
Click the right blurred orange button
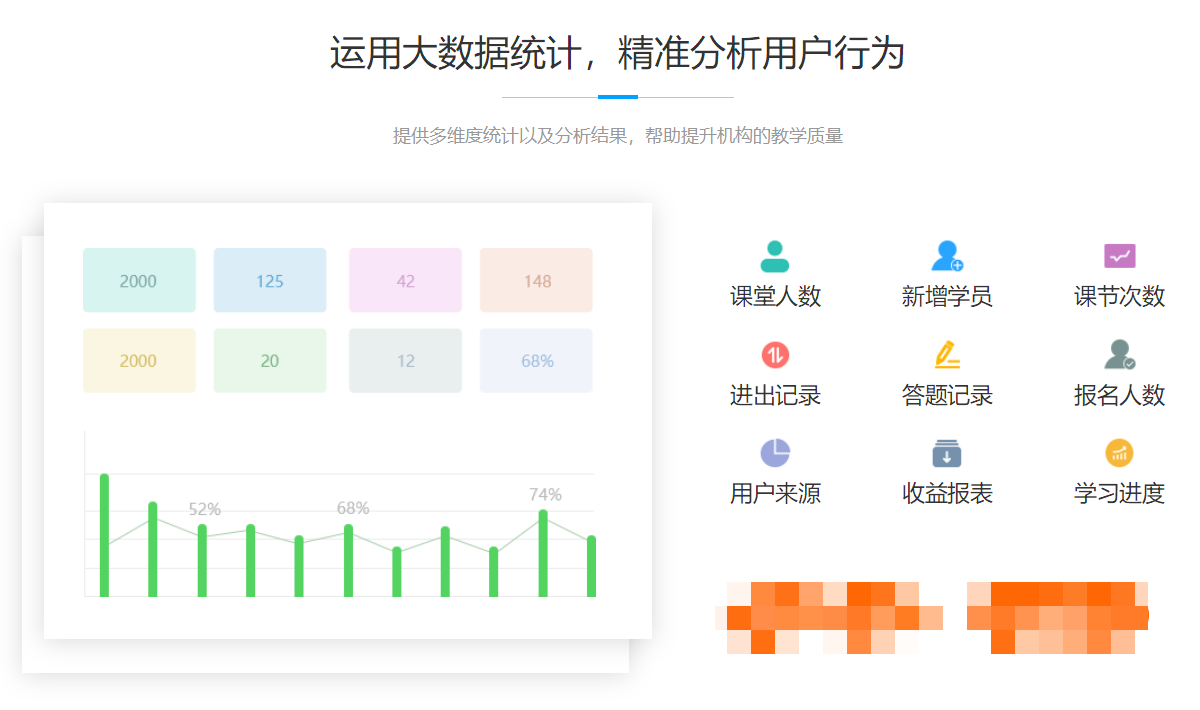tap(1057, 617)
